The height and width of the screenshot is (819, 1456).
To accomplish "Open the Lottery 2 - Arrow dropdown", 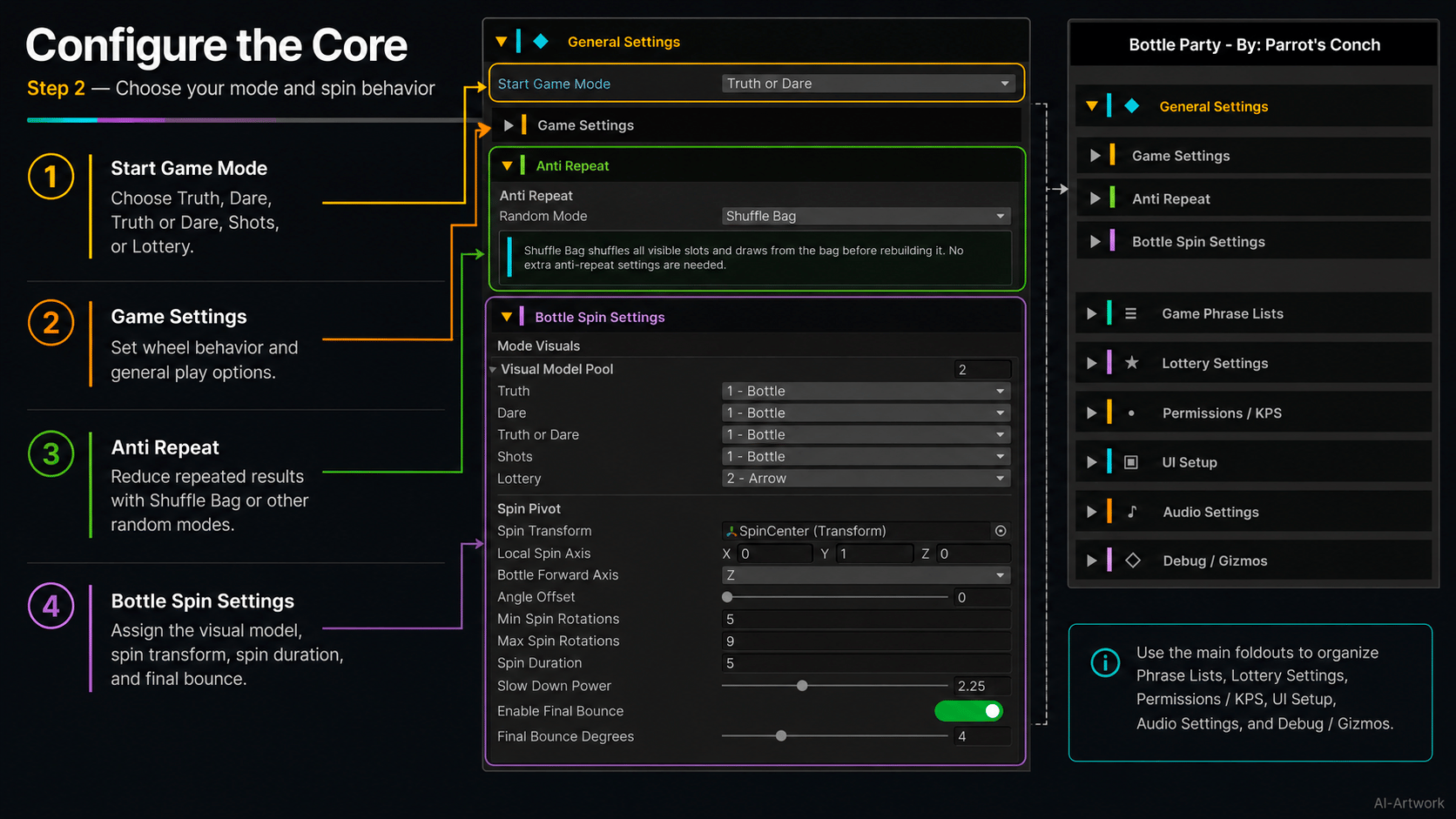I will [x=866, y=478].
